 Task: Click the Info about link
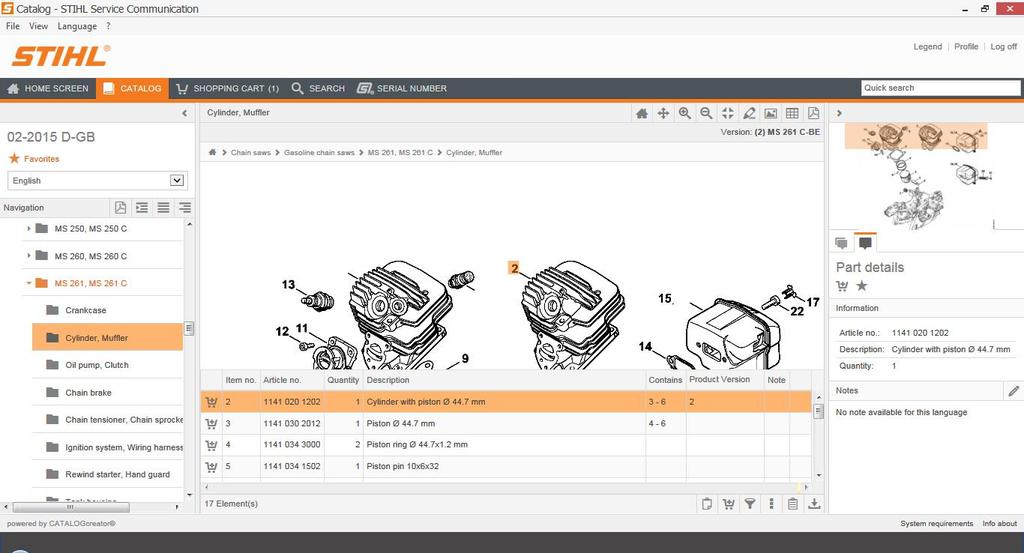[999, 524]
